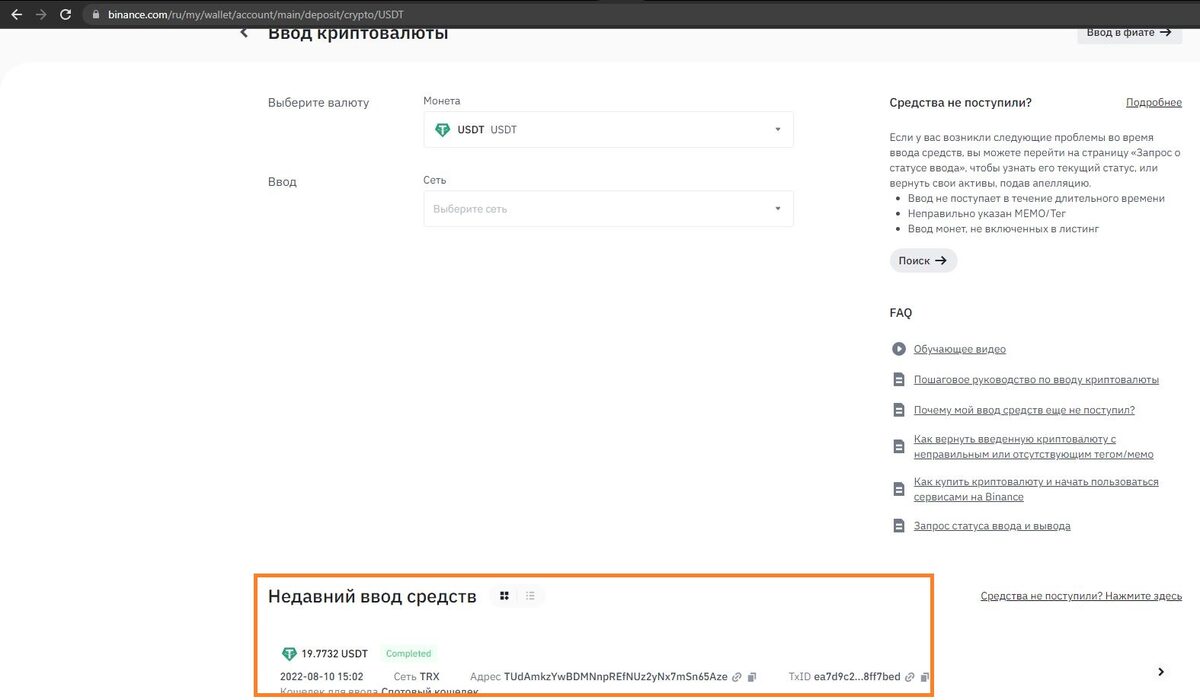Click document icon beside 'Как купить криптовалюту'
This screenshot has width=1200, height=700.
(x=897, y=489)
